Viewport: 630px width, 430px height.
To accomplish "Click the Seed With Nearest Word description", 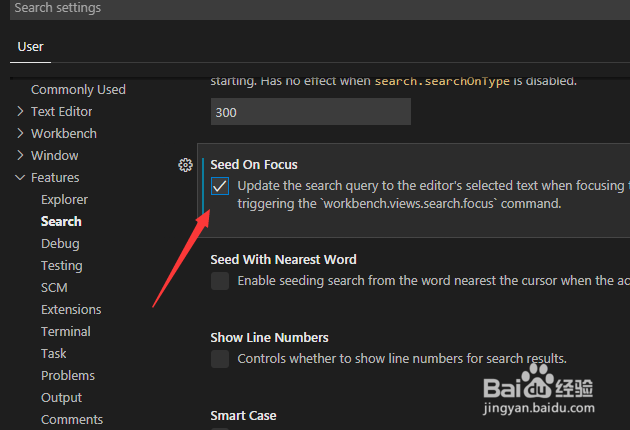I will click(x=434, y=281).
